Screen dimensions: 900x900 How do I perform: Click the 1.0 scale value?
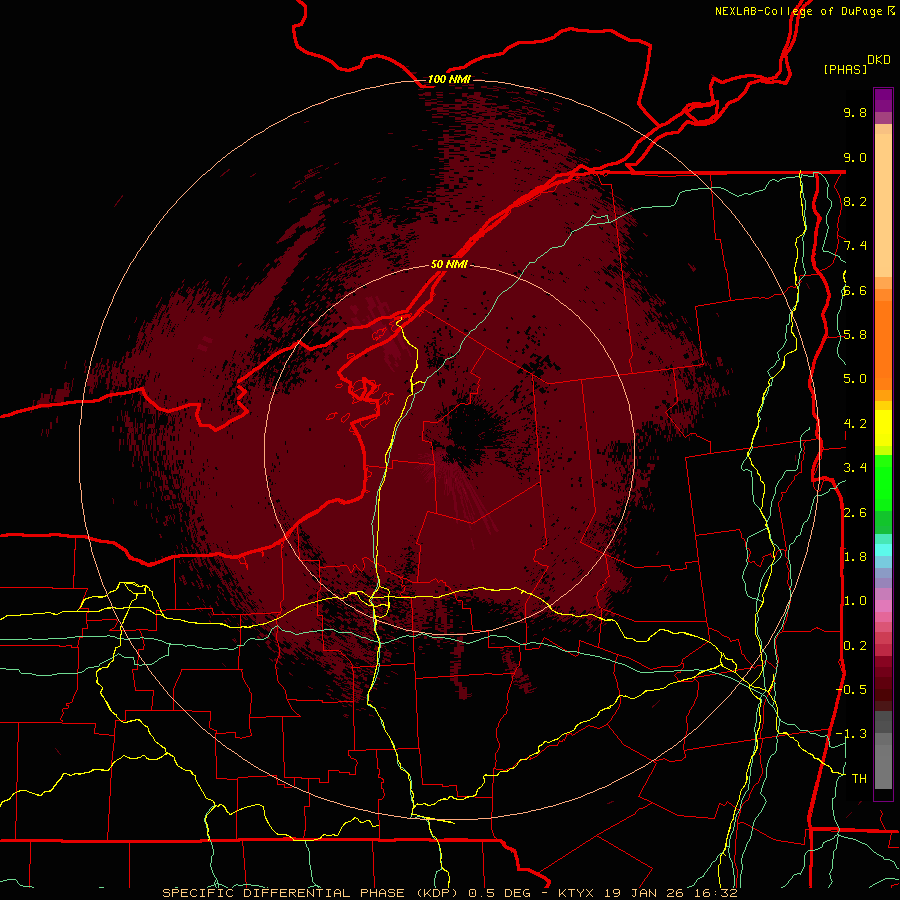click(x=855, y=601)
